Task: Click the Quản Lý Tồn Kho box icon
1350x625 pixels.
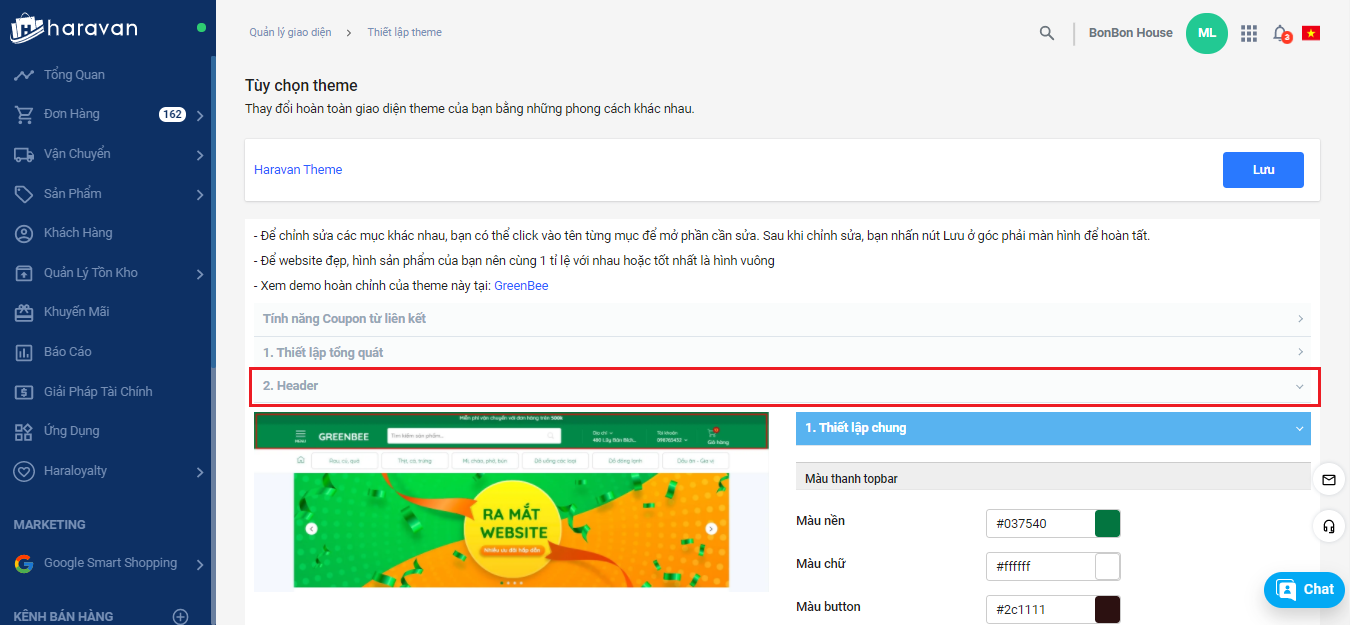Action: coord(24,273)
